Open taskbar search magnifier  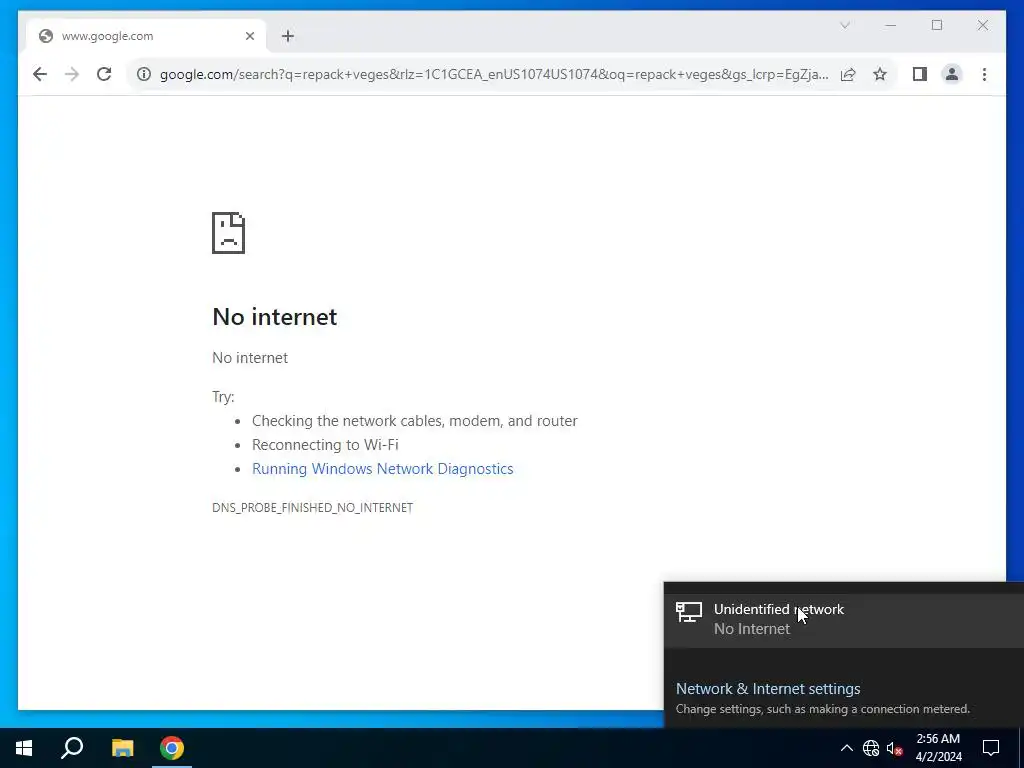(72, 748)
